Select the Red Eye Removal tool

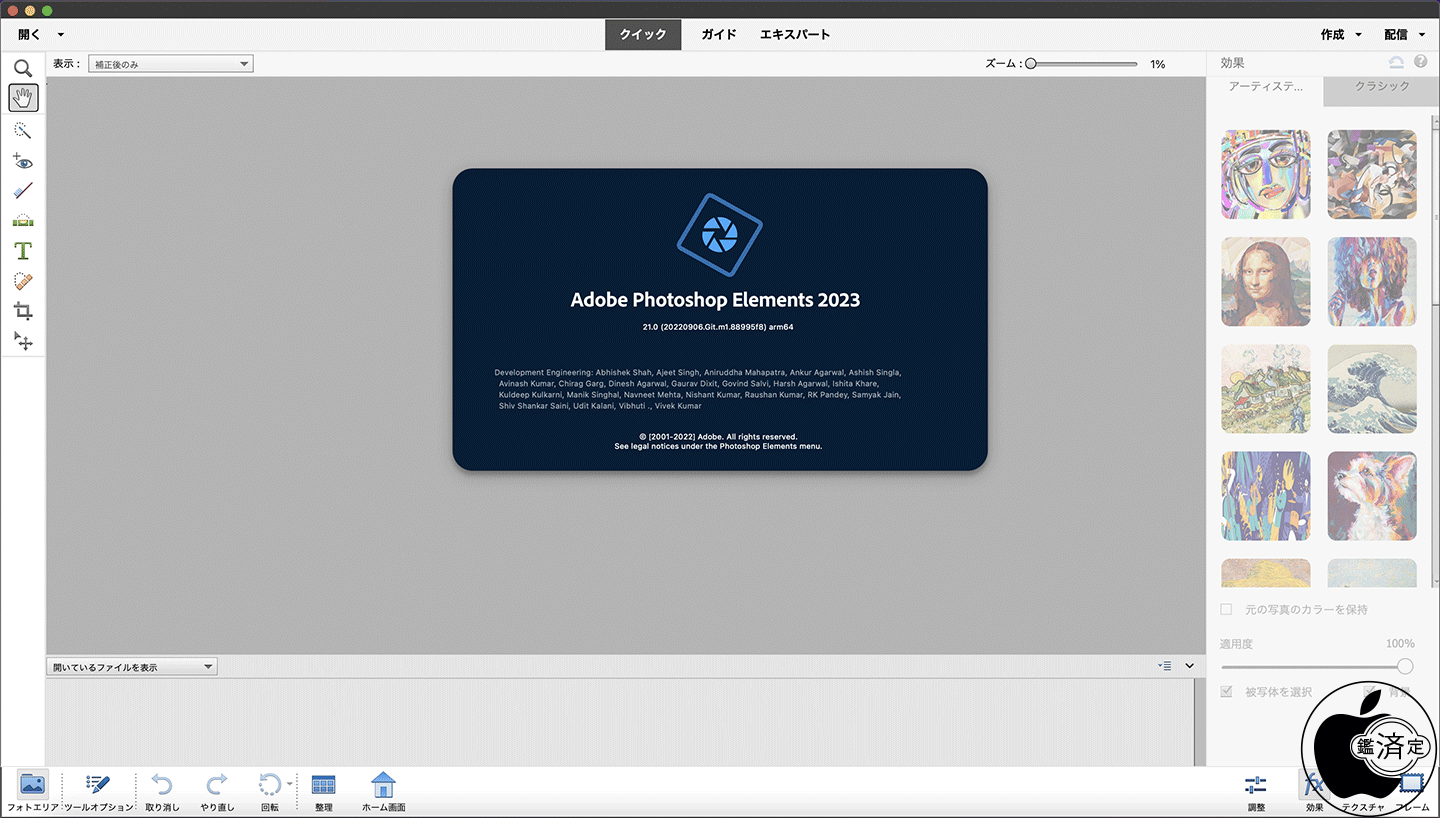click(23, 161)
